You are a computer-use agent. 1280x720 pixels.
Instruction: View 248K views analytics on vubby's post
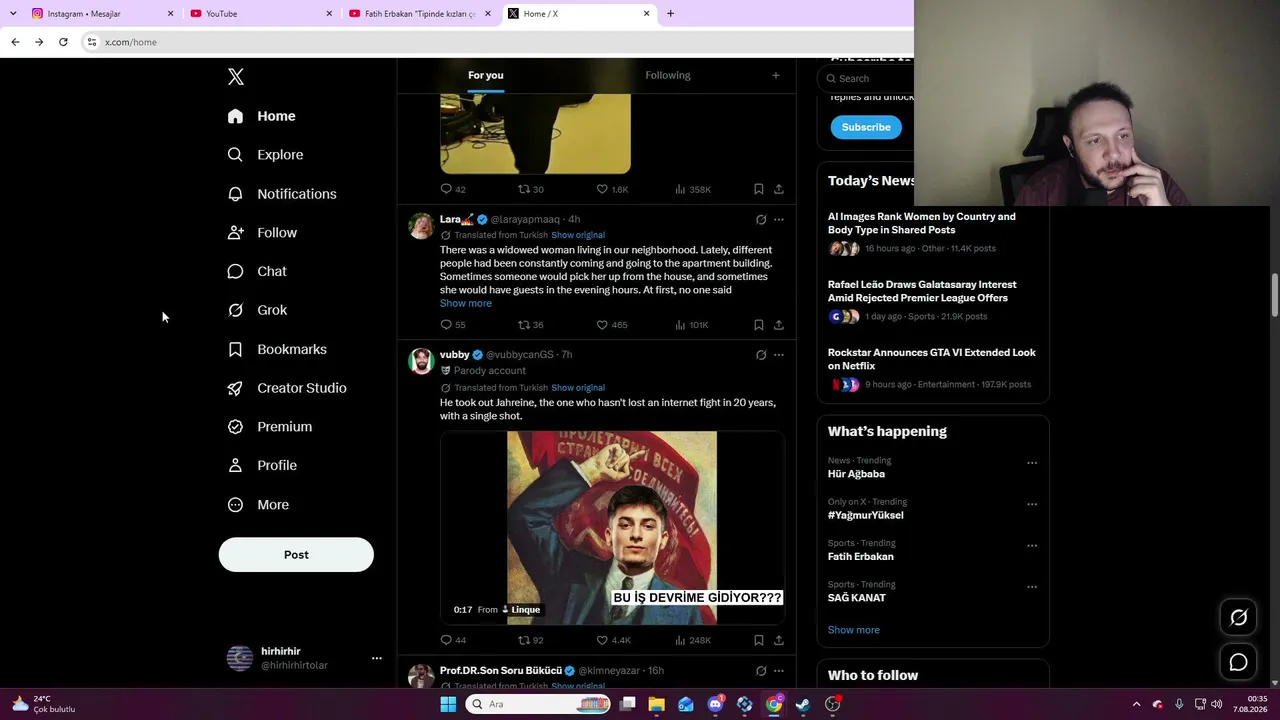(680, 640)
